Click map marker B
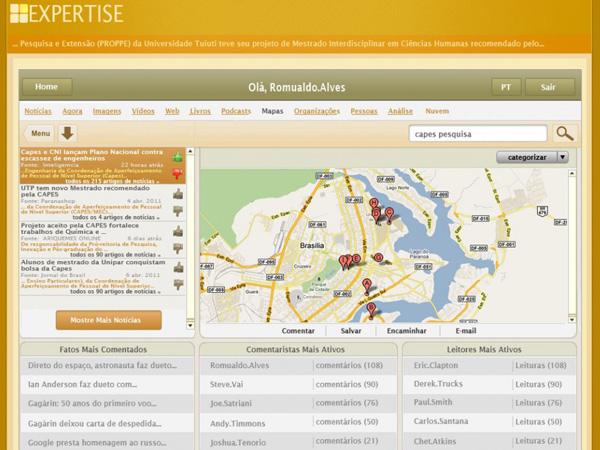600x450 pixels. [x=371, y=311]
